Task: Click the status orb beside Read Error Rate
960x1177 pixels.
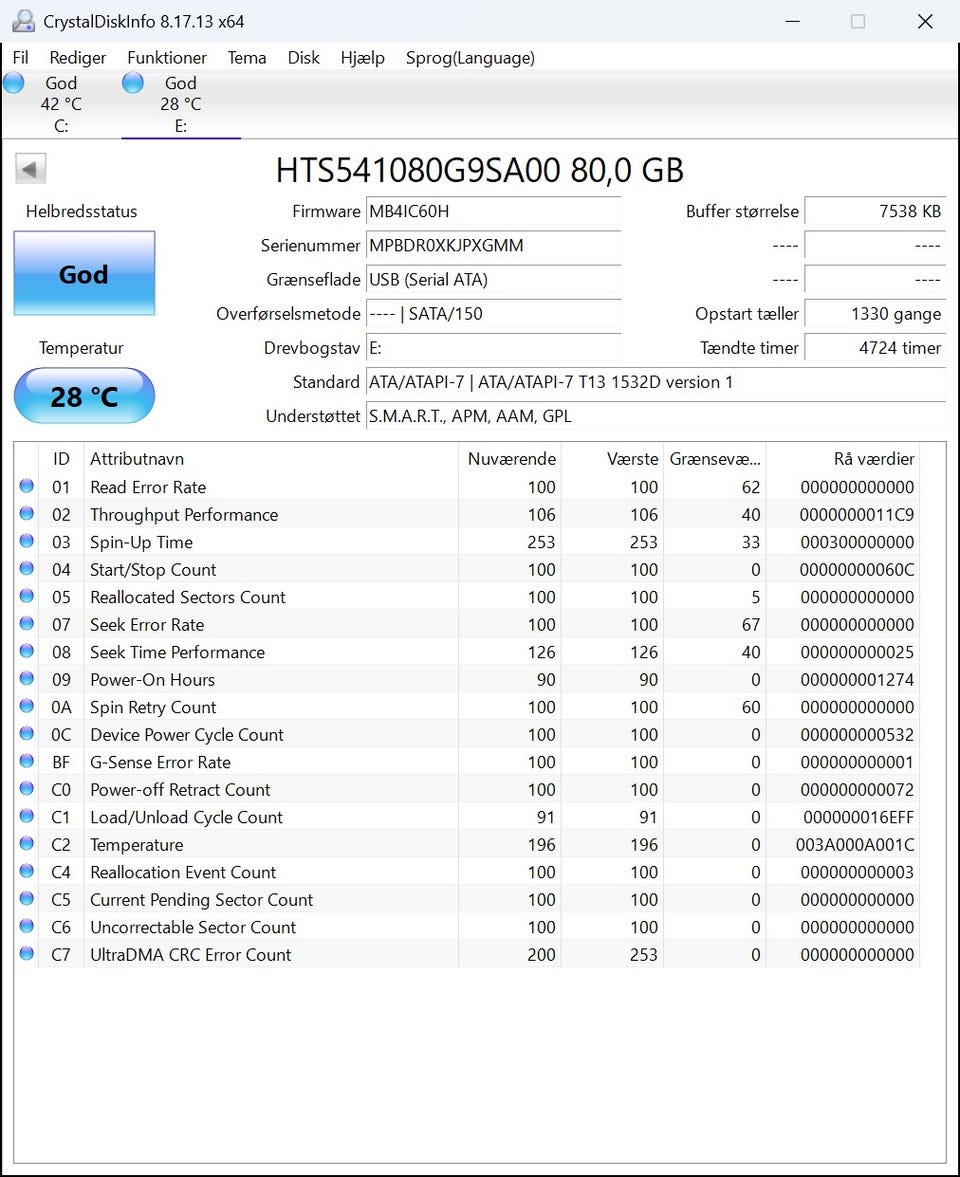Action: (26, 487)
